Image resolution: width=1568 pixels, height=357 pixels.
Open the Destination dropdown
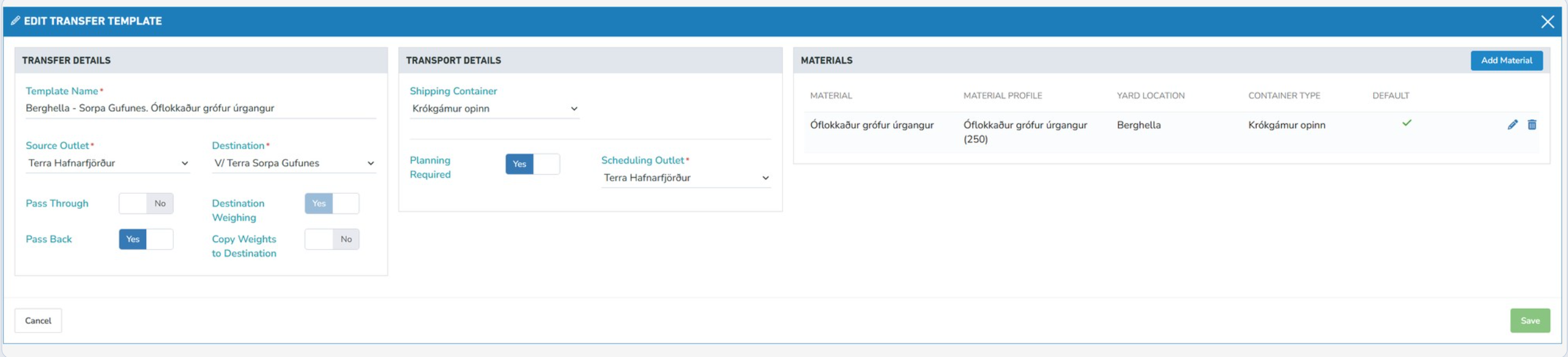(x=294, y=163)
